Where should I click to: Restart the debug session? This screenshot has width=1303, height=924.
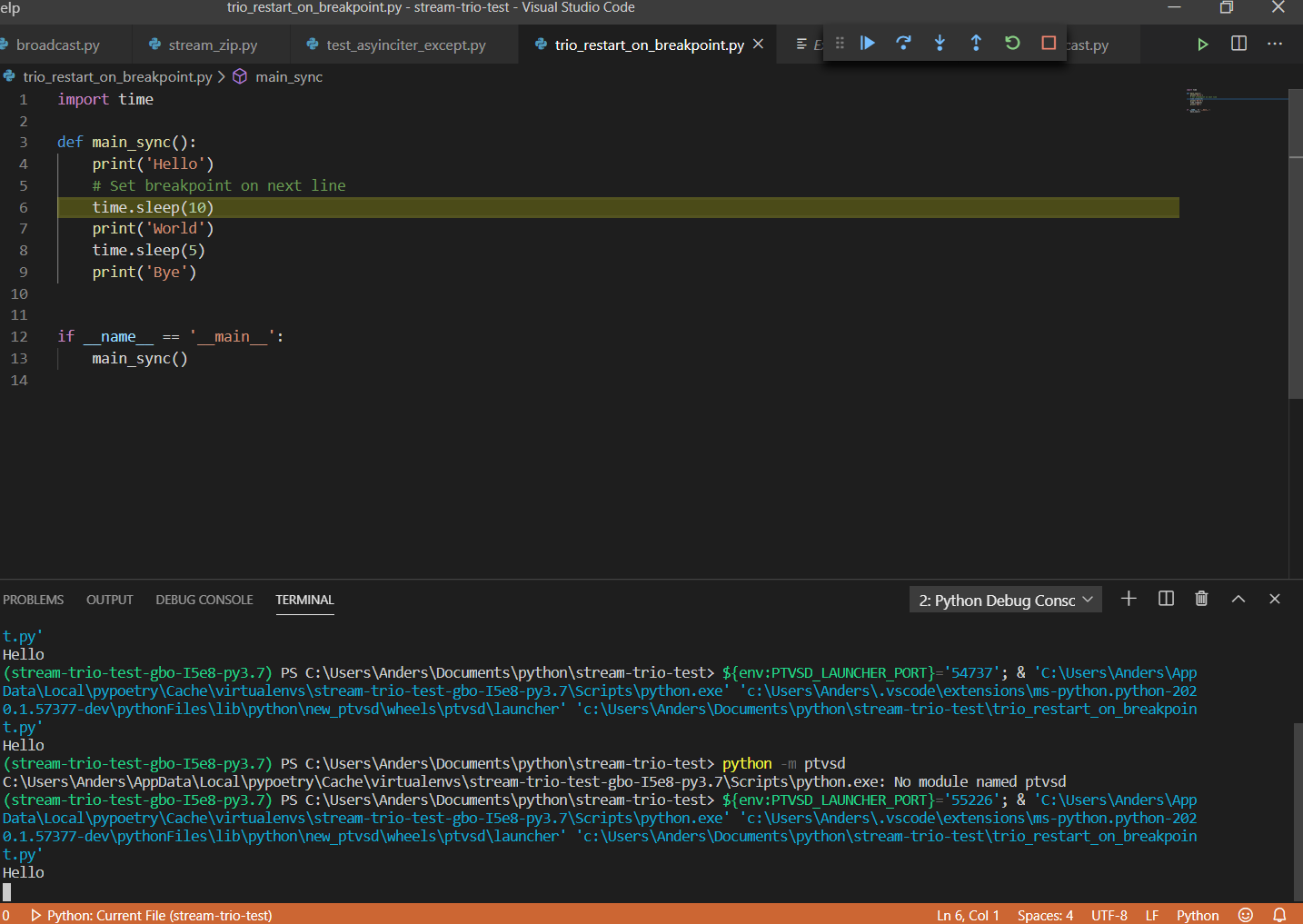pos(1011,43)
